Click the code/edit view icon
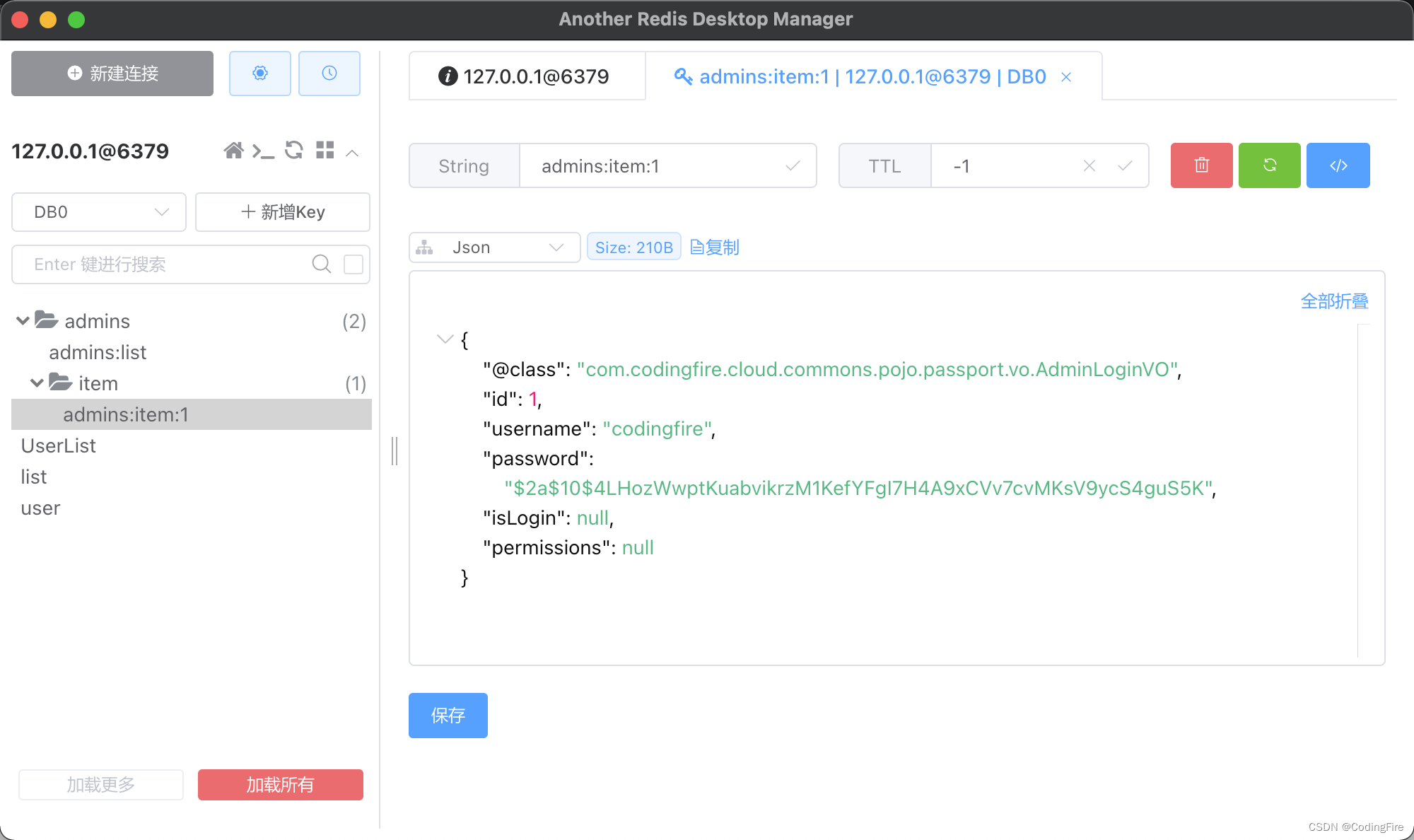Viewport: 1414px width, 840px height. [x=1337, y=165]
